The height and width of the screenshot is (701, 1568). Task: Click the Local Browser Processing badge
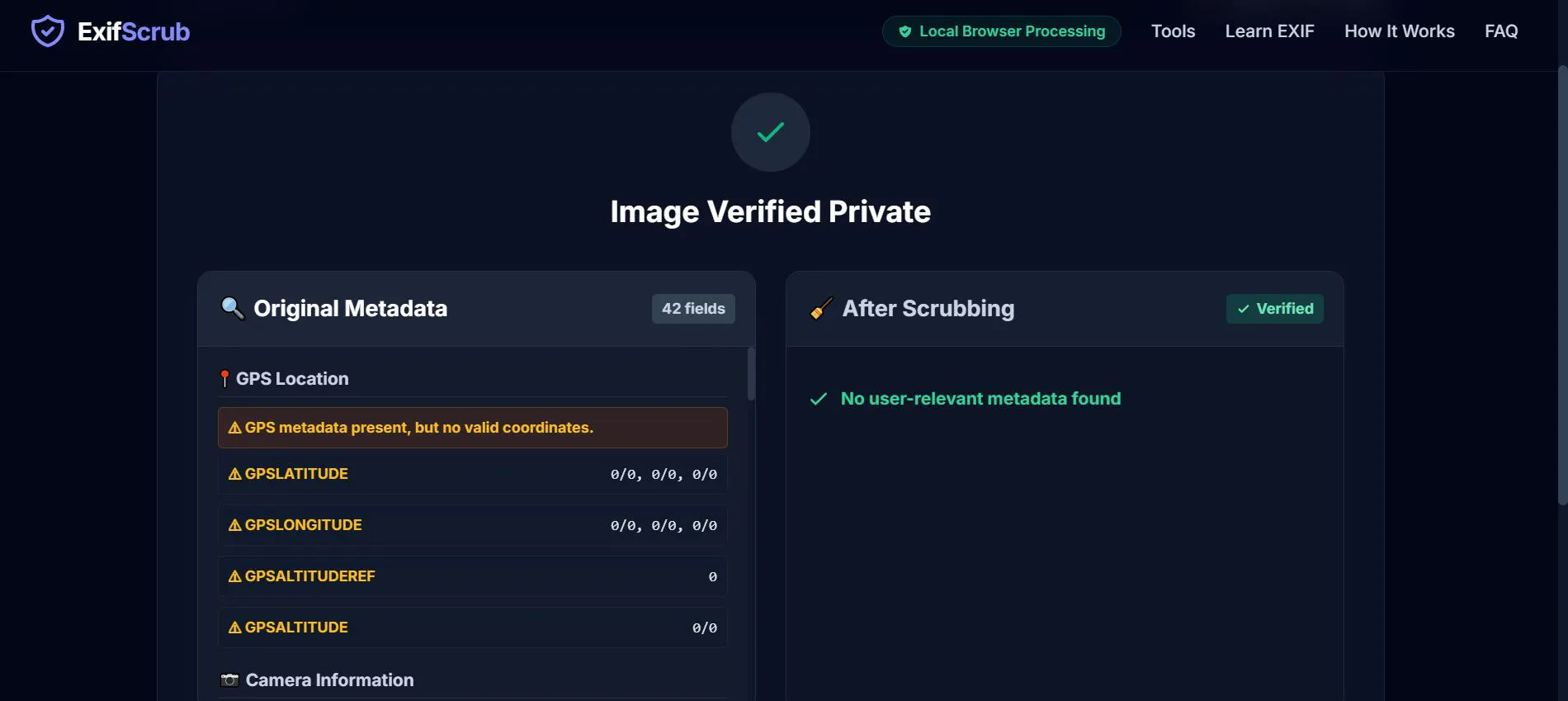click(x=1002, y=31)
